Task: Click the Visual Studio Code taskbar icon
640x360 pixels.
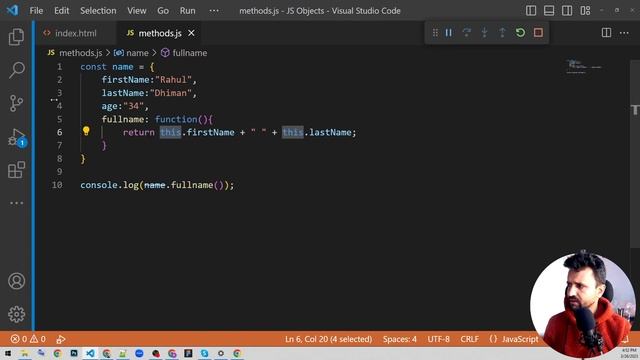Action: pos(90,353)
